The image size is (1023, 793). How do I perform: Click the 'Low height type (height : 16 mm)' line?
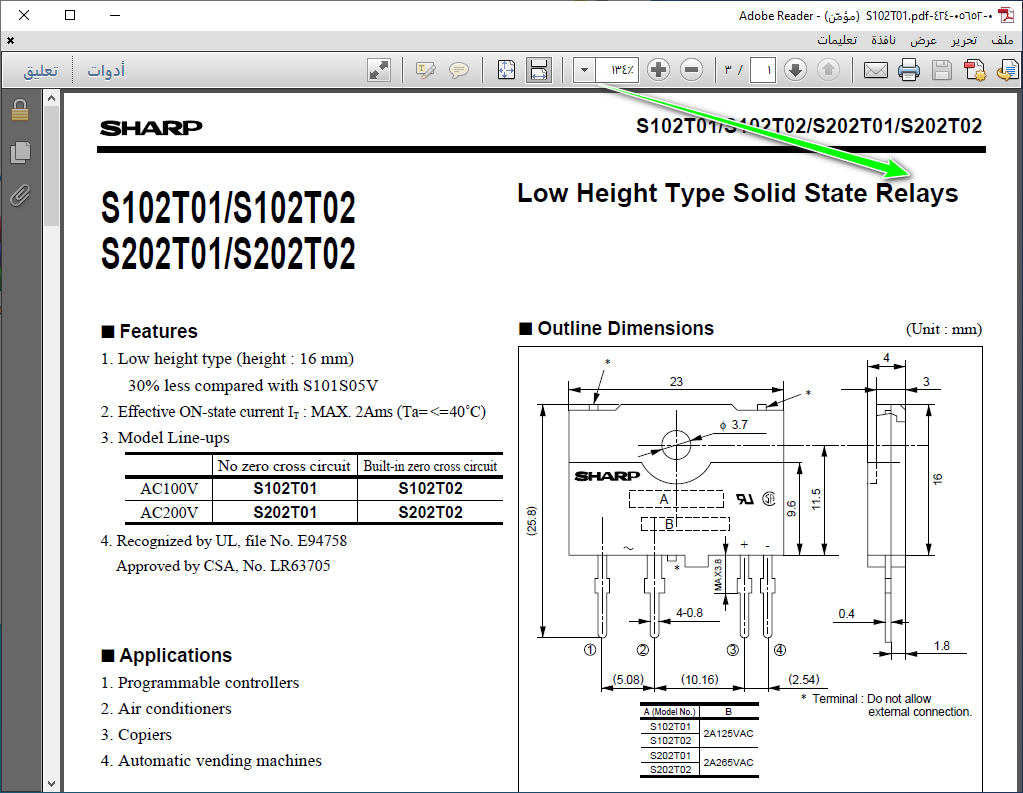228,359
